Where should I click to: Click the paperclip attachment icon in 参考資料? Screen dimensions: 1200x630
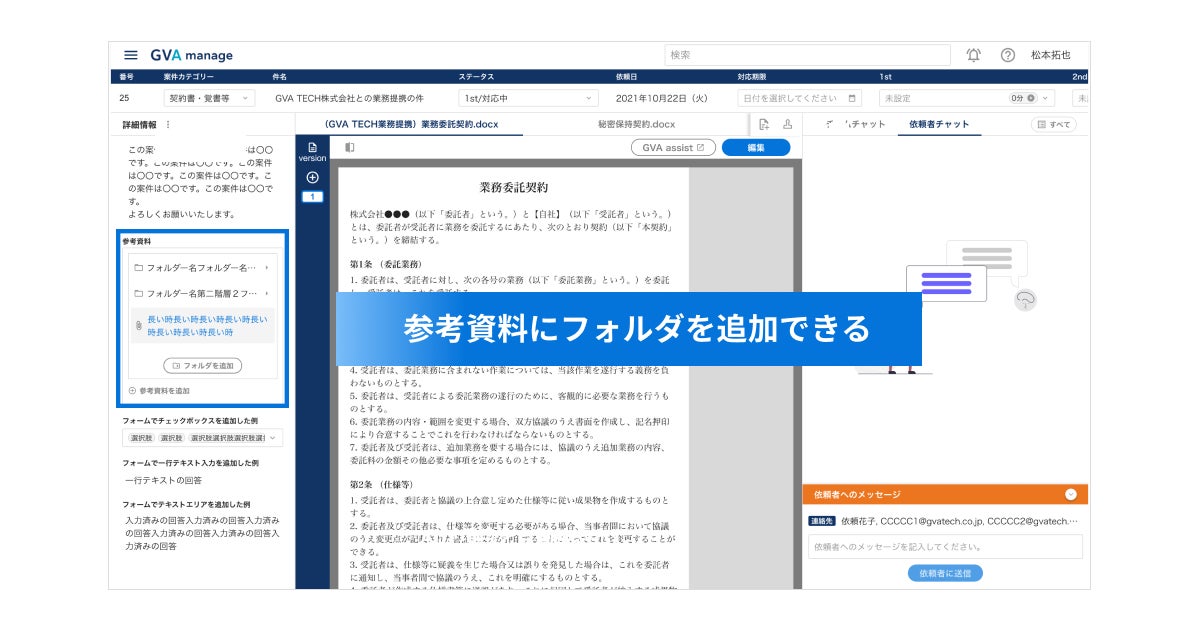coord(139,326)
